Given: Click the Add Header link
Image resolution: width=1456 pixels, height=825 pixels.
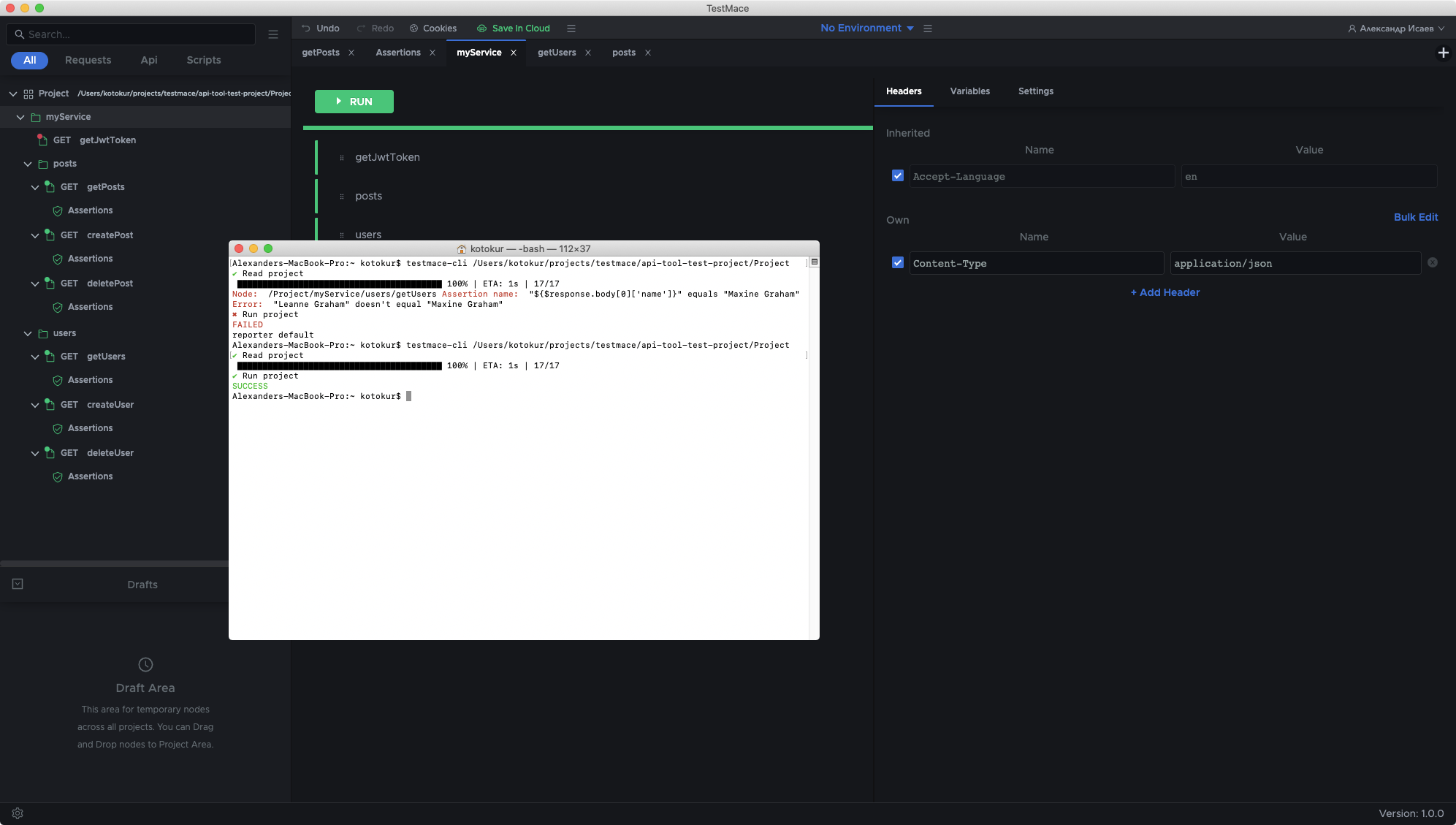Looking at the screenshot, I should click(x=1165, y=292).
